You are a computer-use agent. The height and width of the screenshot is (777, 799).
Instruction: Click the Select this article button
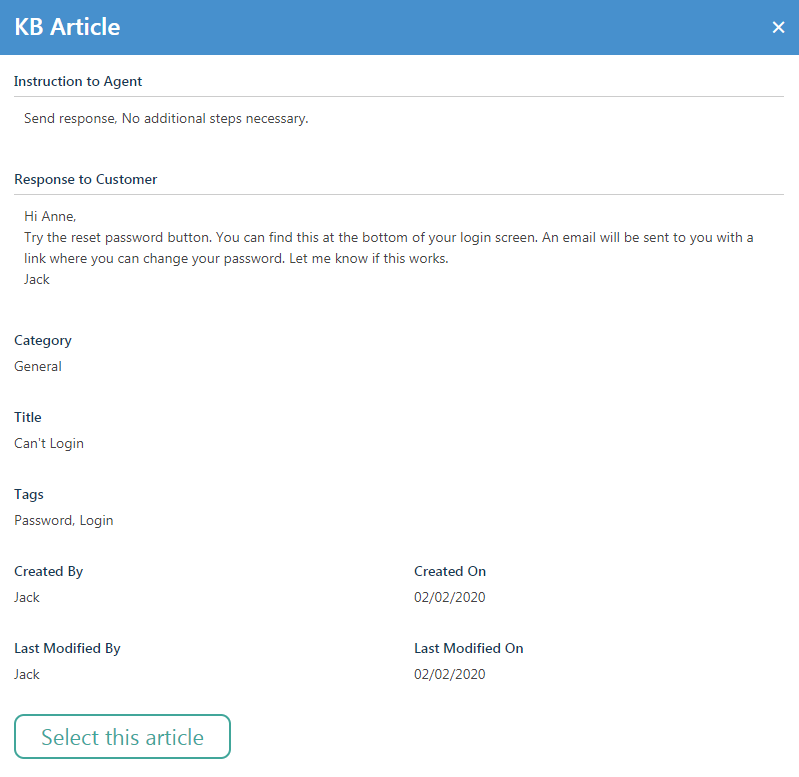click(x=122, y=736)
